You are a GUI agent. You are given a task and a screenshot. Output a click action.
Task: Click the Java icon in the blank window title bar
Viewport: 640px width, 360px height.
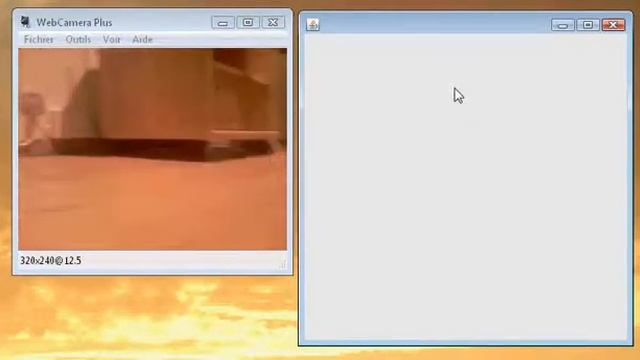point(313,24)
